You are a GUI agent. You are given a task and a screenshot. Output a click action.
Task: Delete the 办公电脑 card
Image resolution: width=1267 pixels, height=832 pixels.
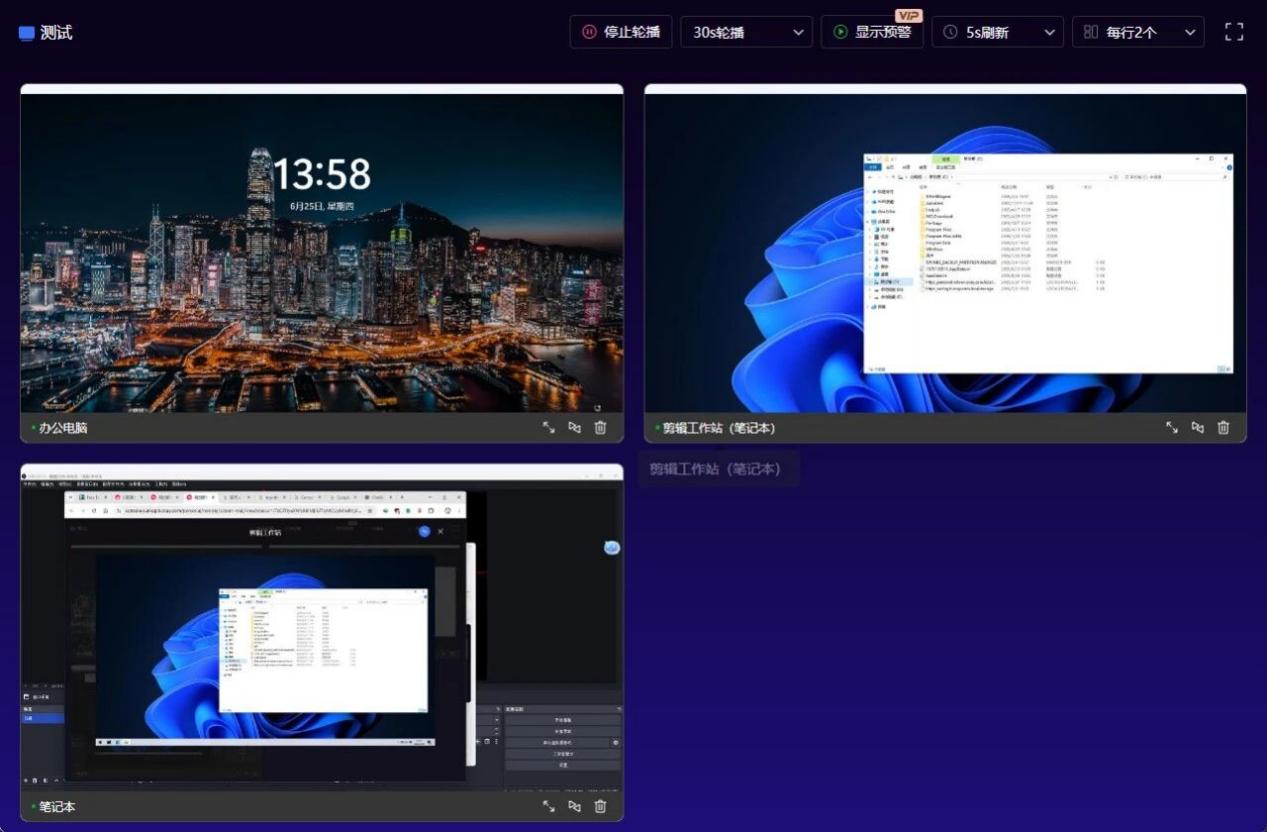point(600,427)
